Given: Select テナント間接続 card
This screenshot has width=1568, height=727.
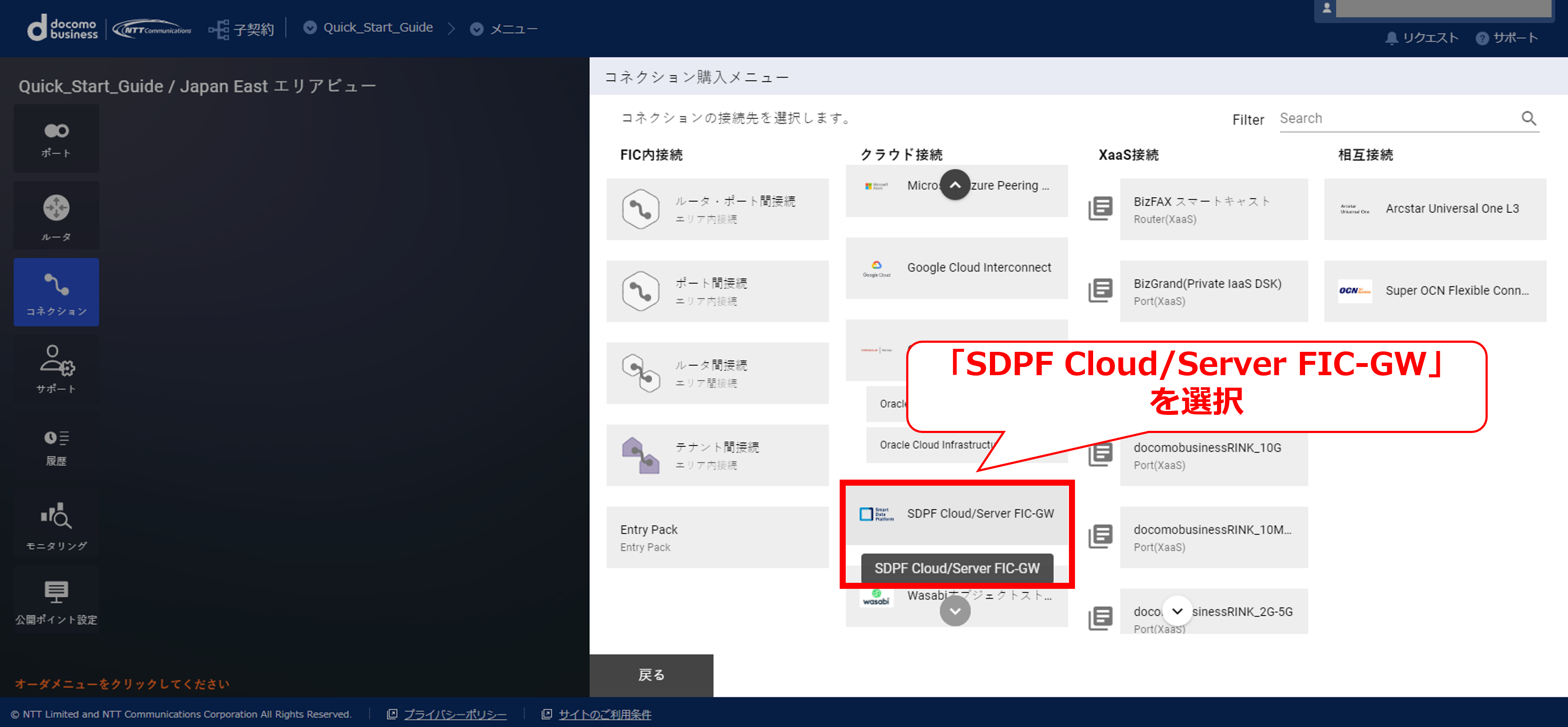Looking at the screenshot, I should [717, 455].
